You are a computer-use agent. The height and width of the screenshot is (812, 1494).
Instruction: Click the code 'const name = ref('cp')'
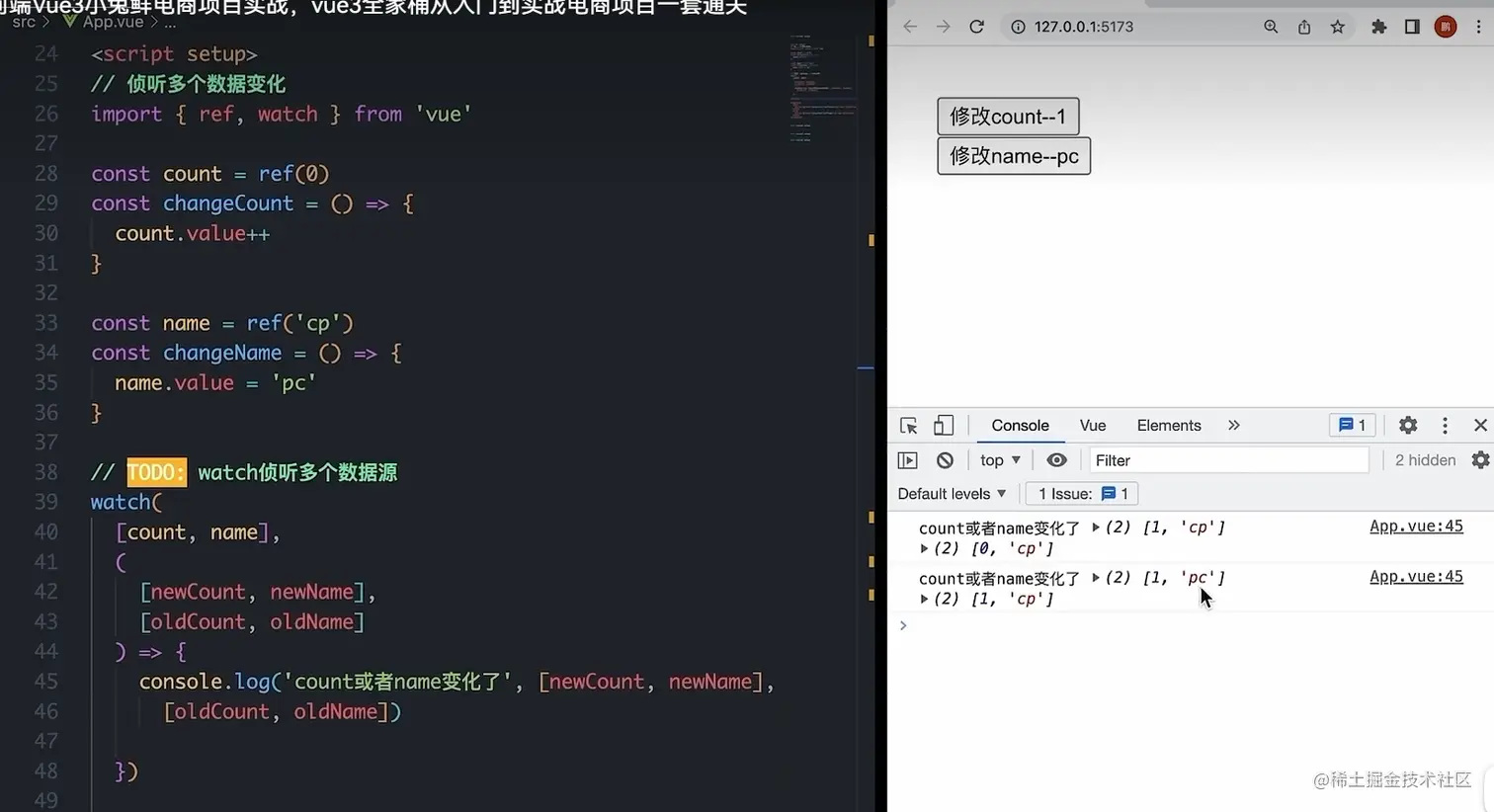point(222,324)
